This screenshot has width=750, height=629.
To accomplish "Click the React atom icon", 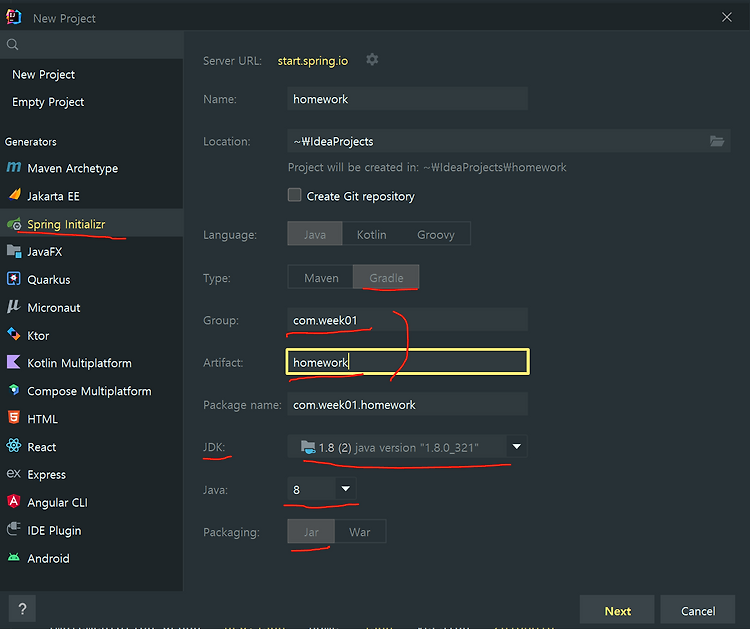I will pyautogui.click(x=14, y=446).
